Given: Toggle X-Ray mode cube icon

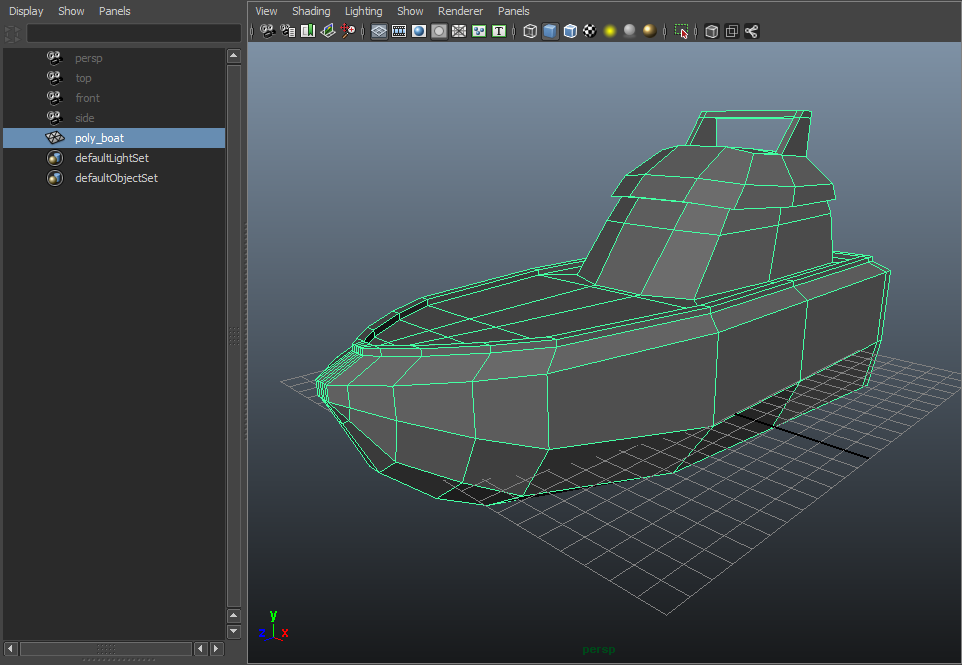Looking at the screenshot, I should pyautogui.click(x=712, y=31).
